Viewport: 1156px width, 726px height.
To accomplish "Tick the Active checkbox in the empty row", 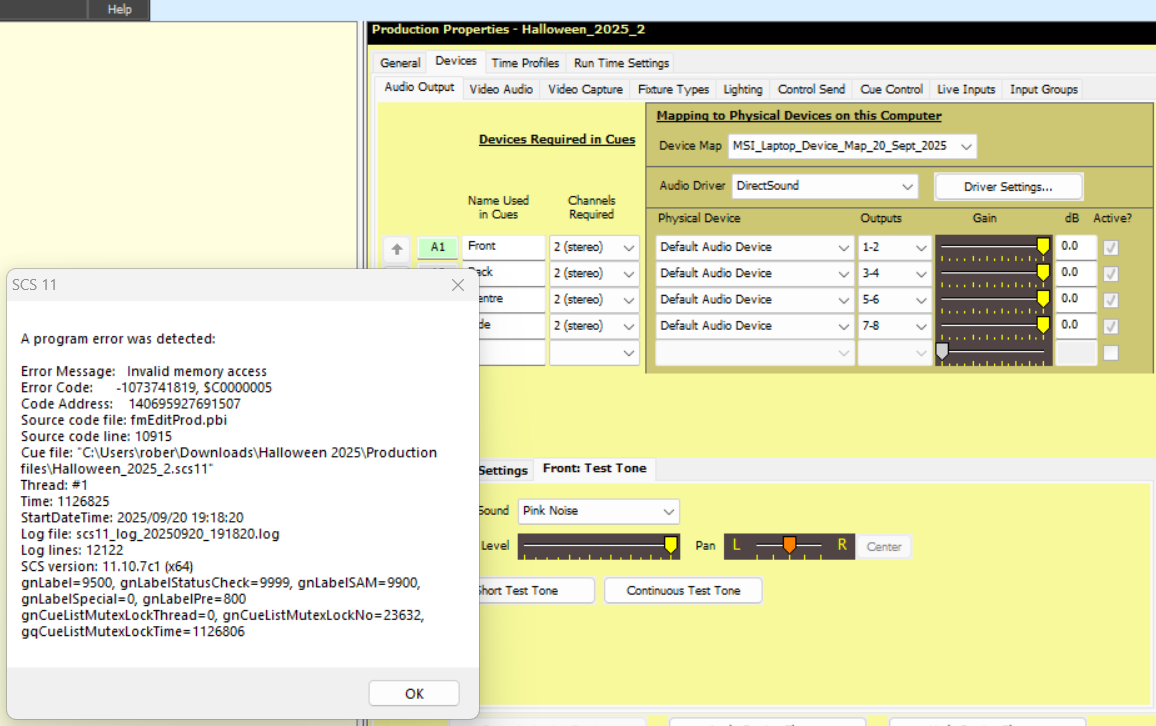I will pos(1110,352).
